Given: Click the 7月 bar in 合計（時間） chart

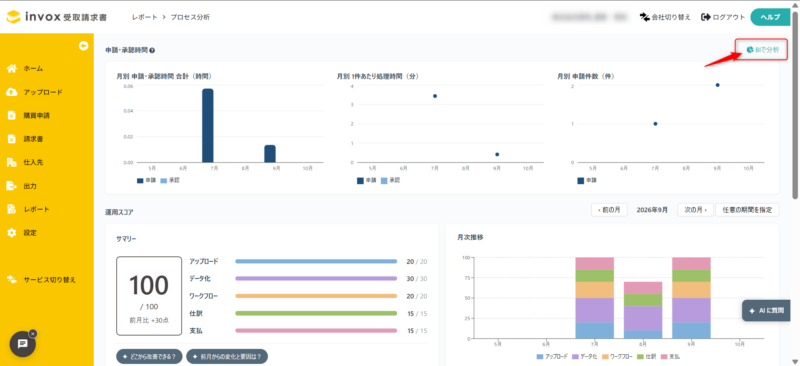Looking at the screenshot, I should coord(208,126).
